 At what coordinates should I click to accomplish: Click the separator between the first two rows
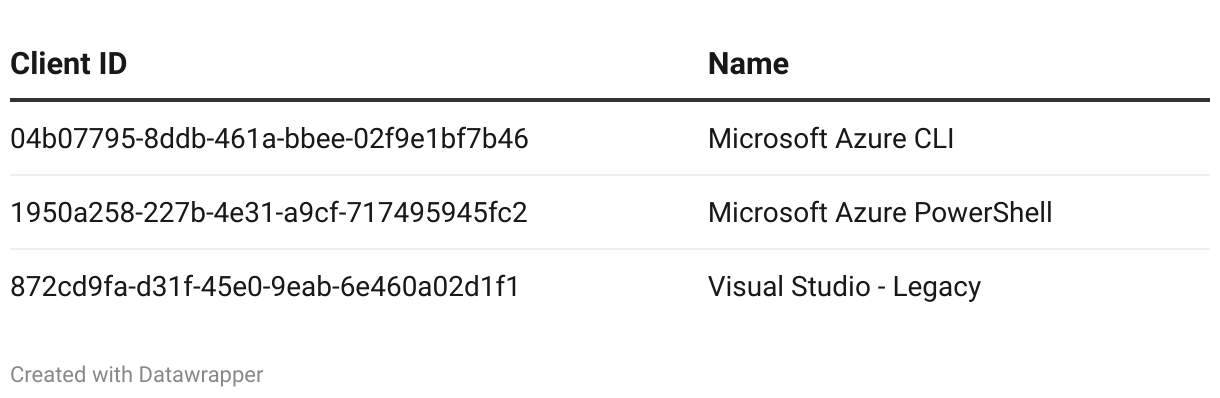[x=610, y=175]
